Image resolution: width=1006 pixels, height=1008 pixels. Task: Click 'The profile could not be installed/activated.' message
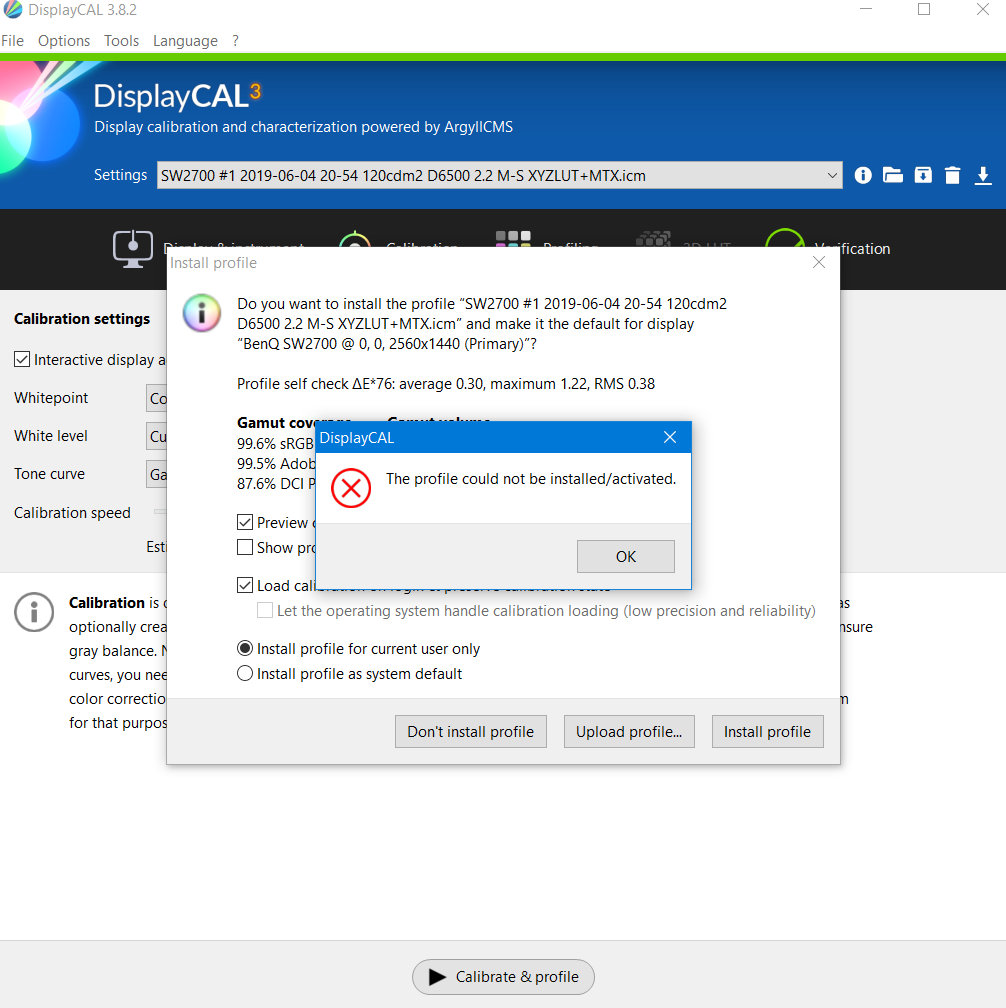pyautogui.click(x=531, y=479)
